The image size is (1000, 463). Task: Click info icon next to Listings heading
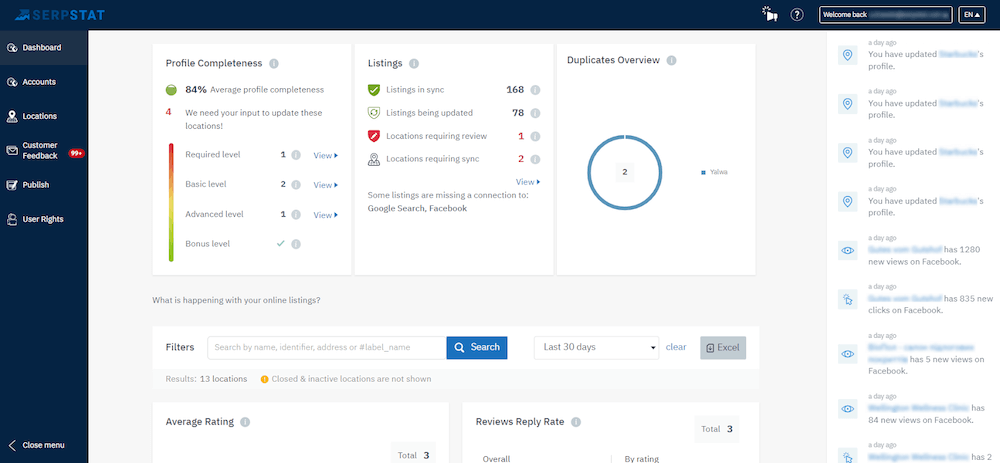(x=414, y=63)
